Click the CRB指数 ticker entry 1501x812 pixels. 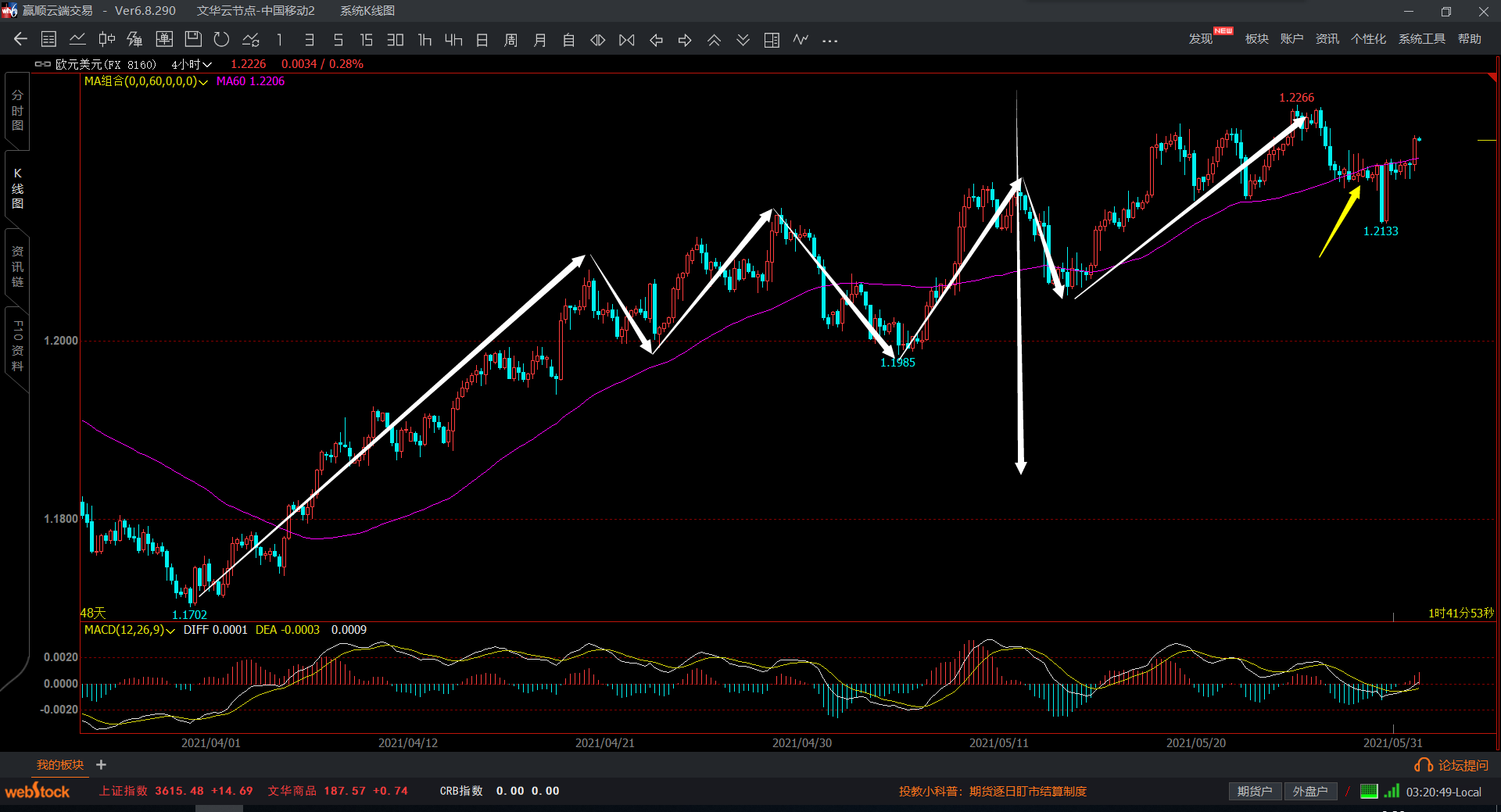500,791
